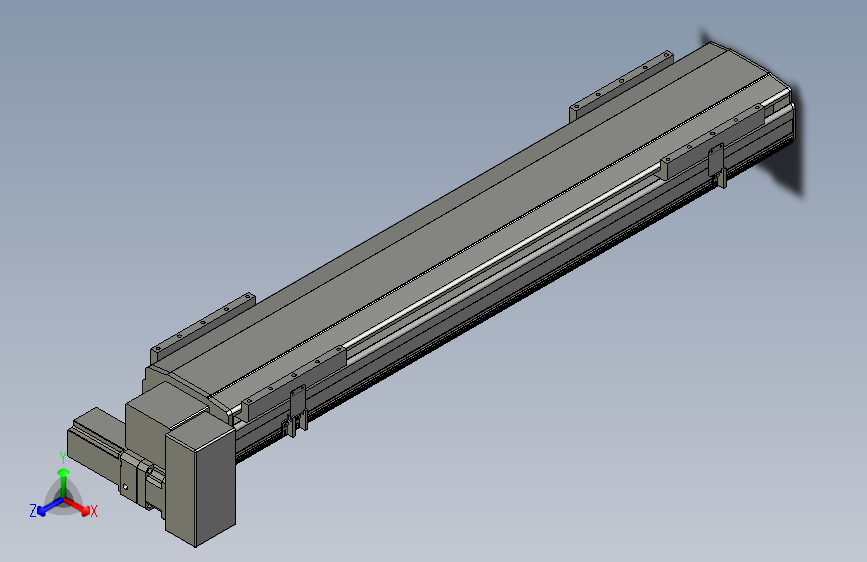The height and width of the screenshot is (562, 867).
Task: Select the front mounting bracket near the motor end
Action: coord(294,383)
